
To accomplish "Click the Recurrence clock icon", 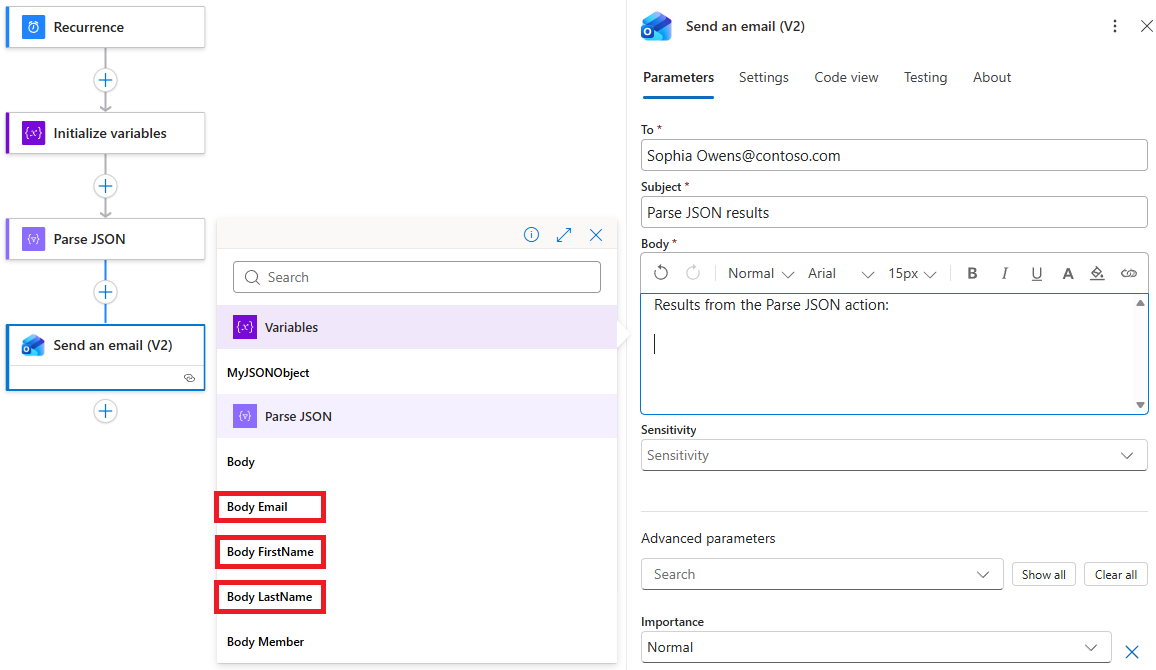I will (x=33, y=27).
